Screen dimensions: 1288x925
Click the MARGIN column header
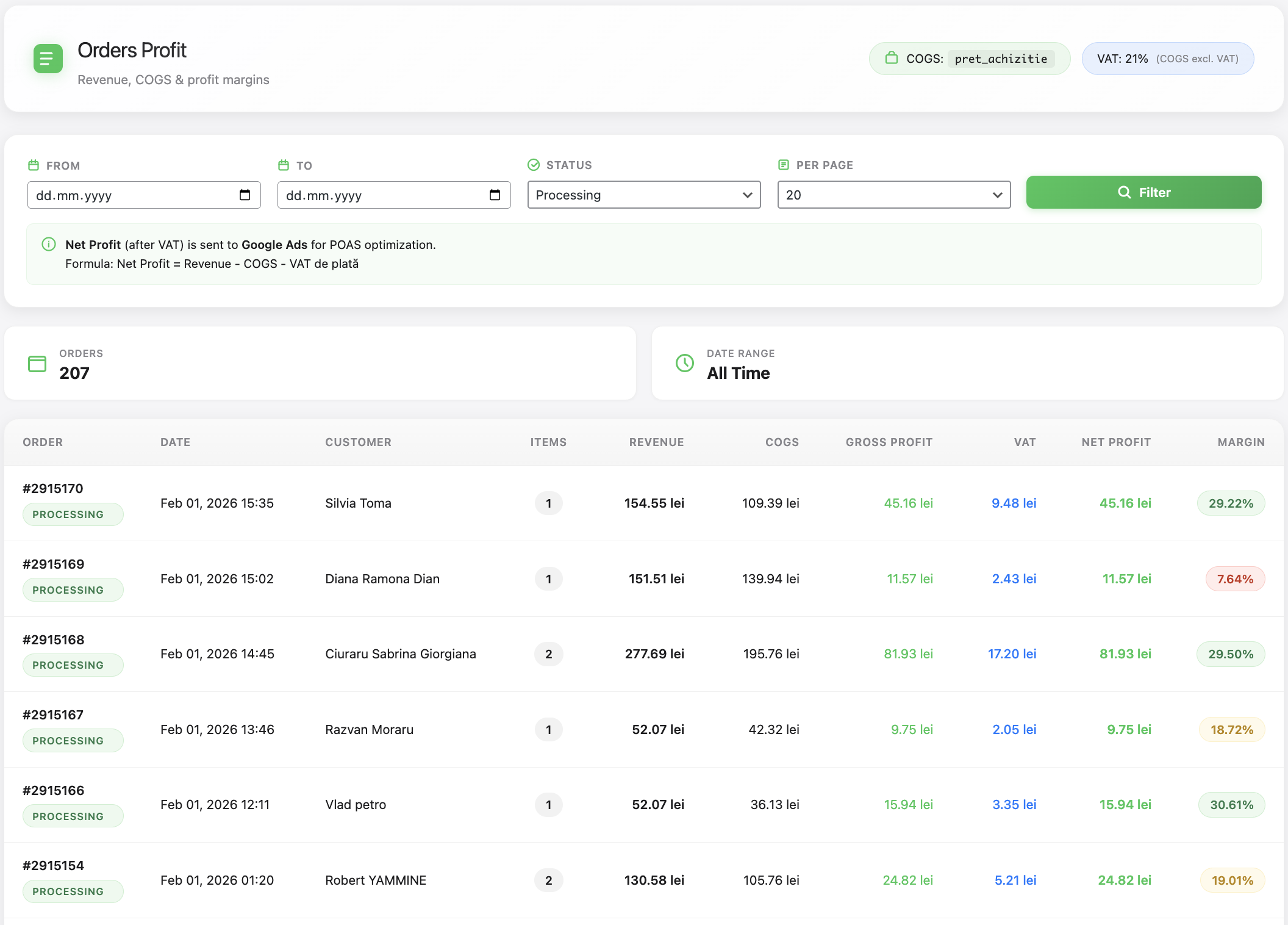pos(1241,442)
